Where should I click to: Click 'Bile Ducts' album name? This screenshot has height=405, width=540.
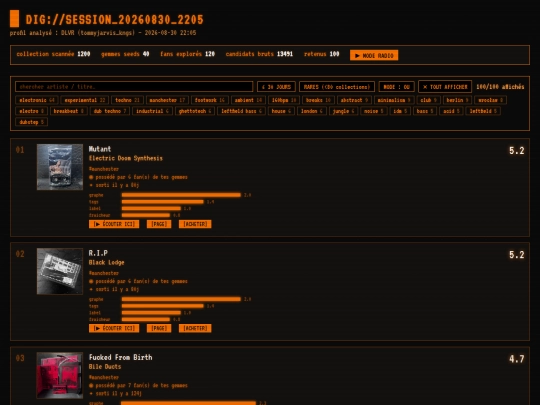pyautogui.click(x=105, y=367)
